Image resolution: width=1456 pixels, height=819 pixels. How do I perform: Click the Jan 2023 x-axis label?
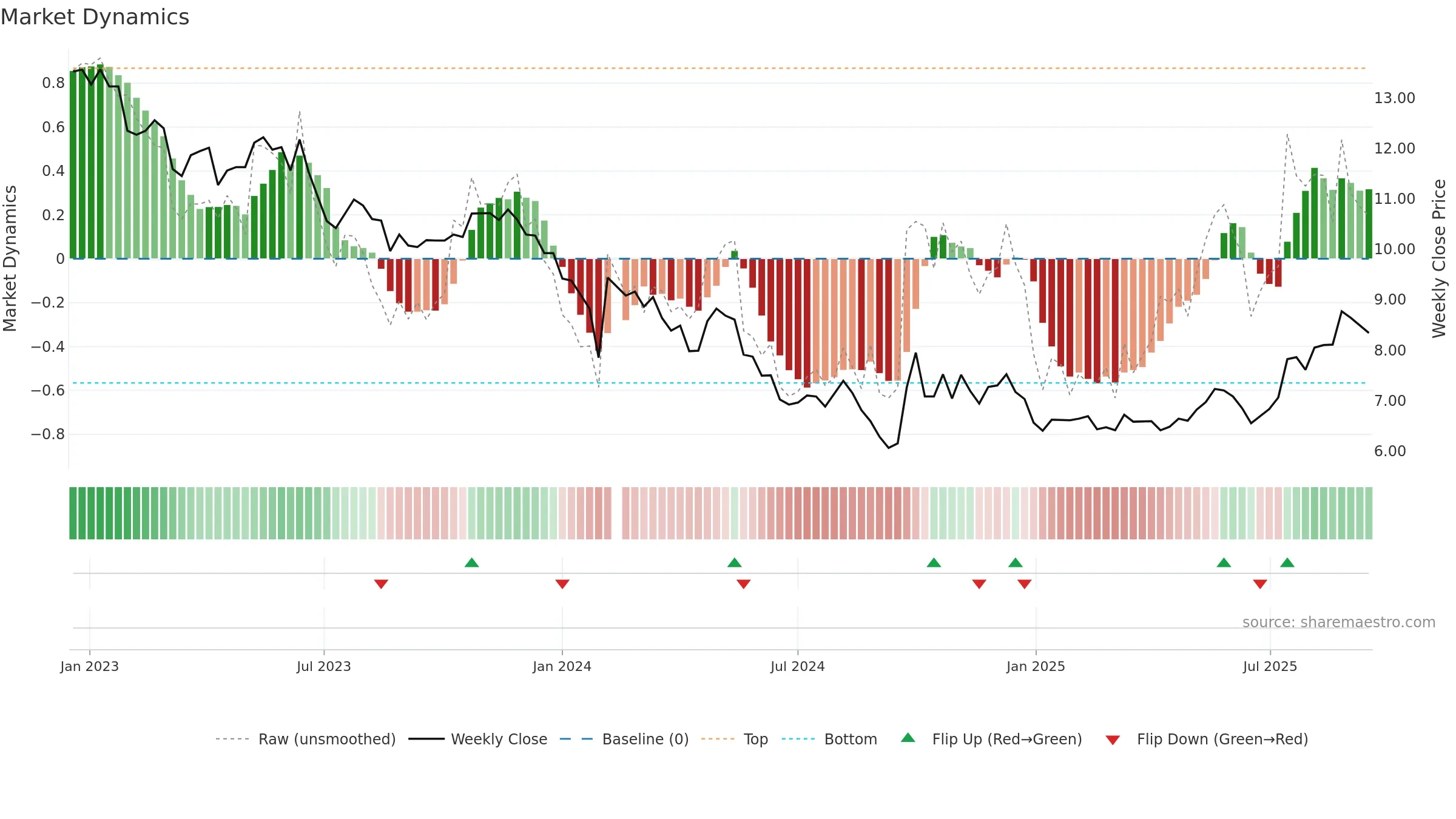[90, 666]
